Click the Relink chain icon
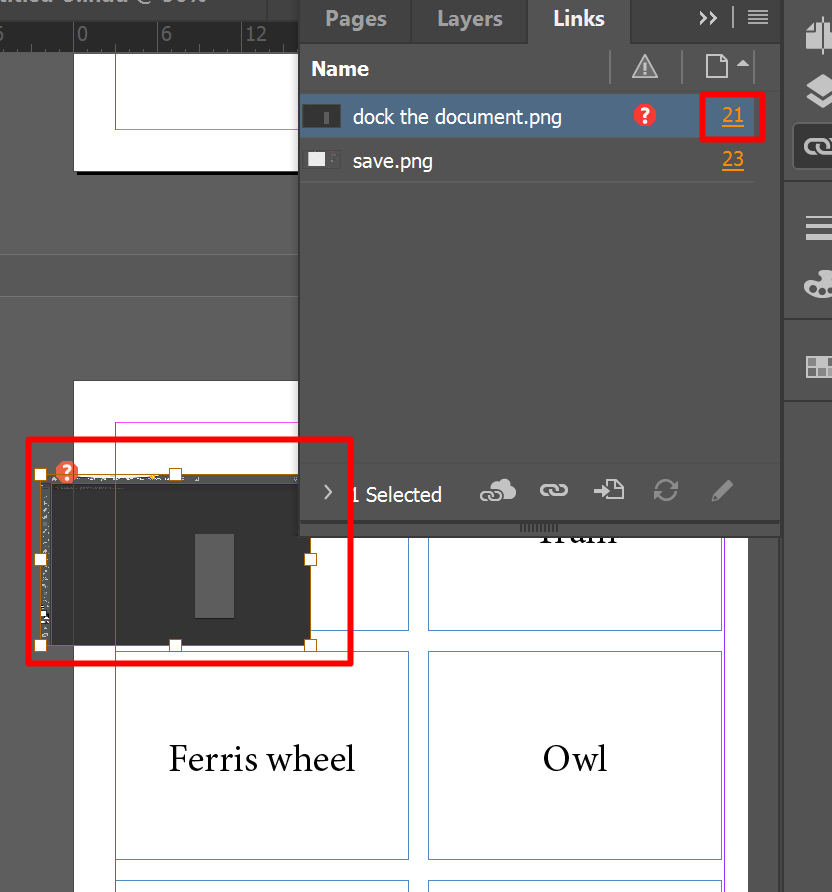The height and width of the screenshot is (892, 832). [554, 490]
